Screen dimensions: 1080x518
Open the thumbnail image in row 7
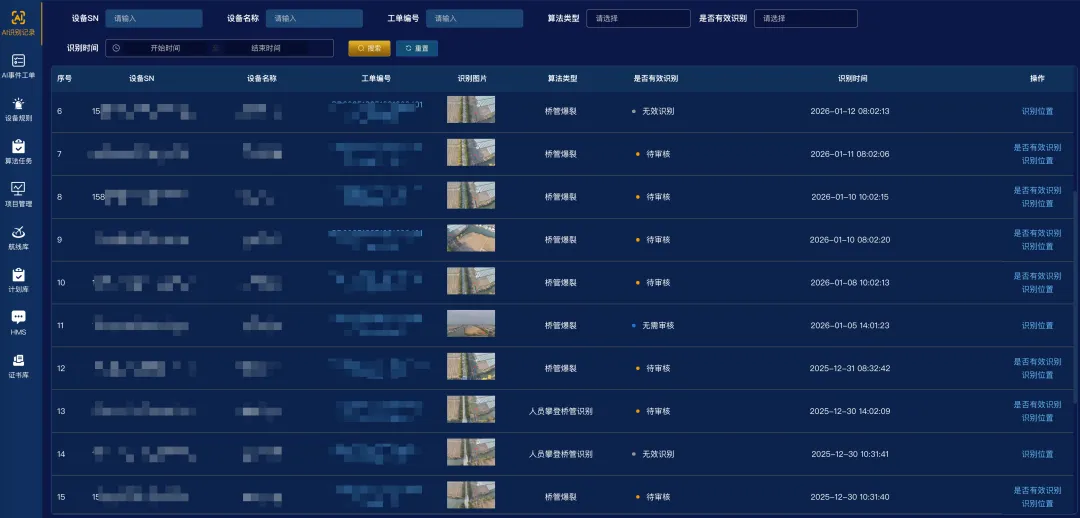(x=470, y=152)
